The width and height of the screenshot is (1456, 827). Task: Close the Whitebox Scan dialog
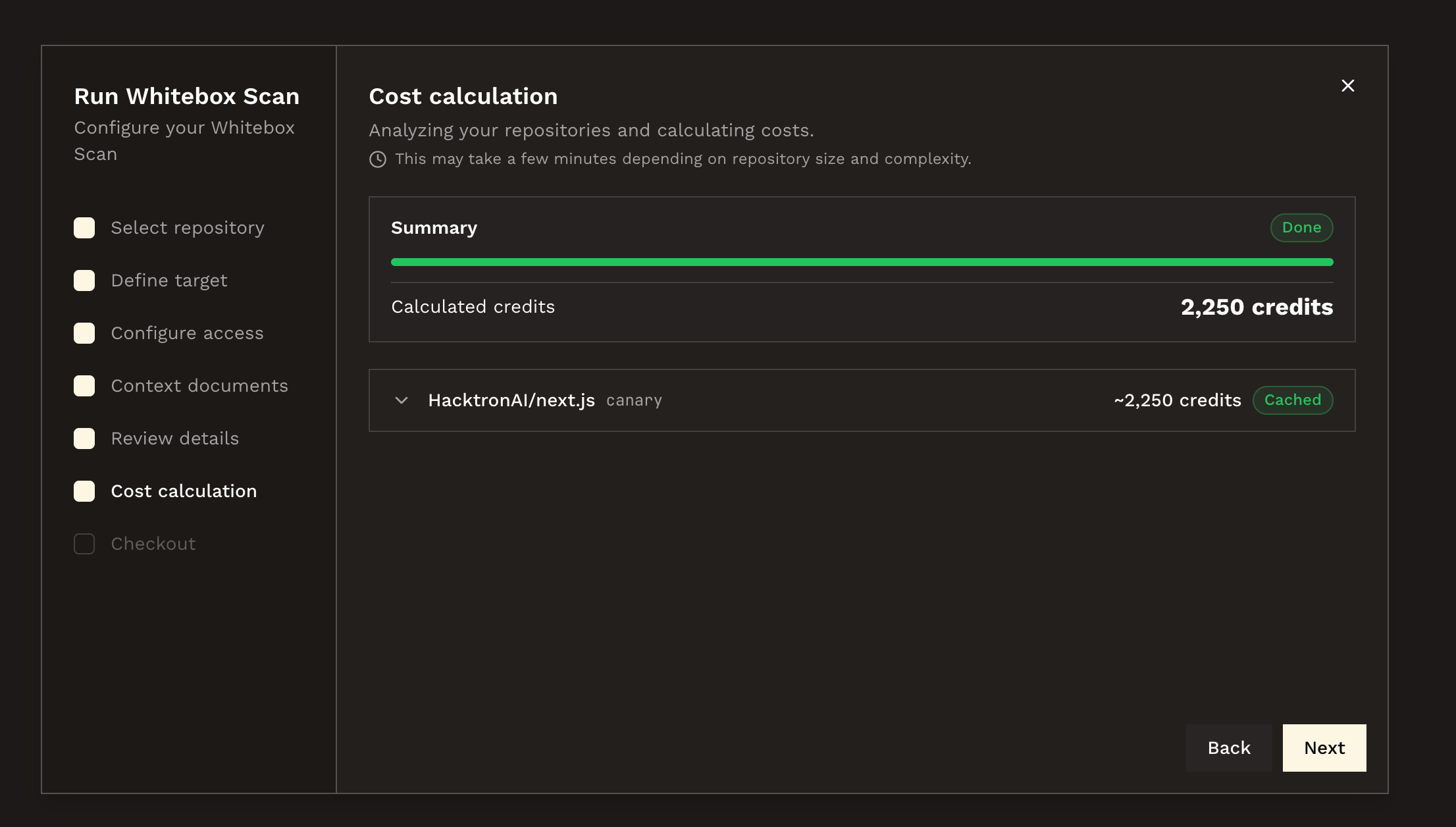[x=1347, y=86]
